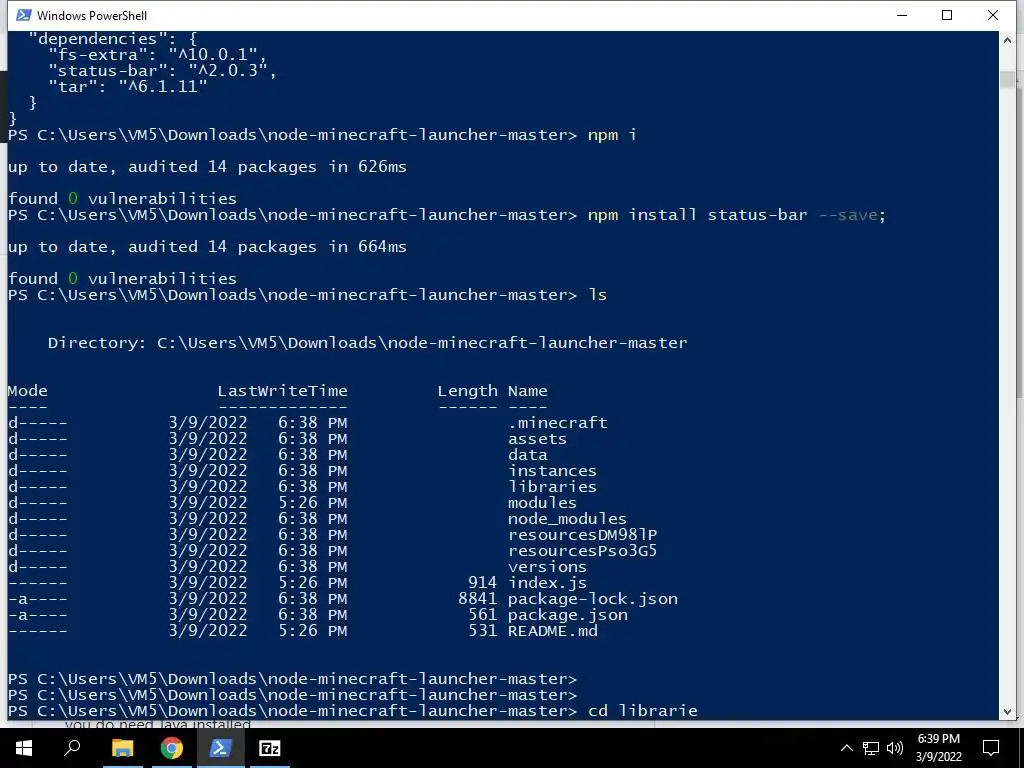Click the .minecraft directory name

tap(558, 423)
